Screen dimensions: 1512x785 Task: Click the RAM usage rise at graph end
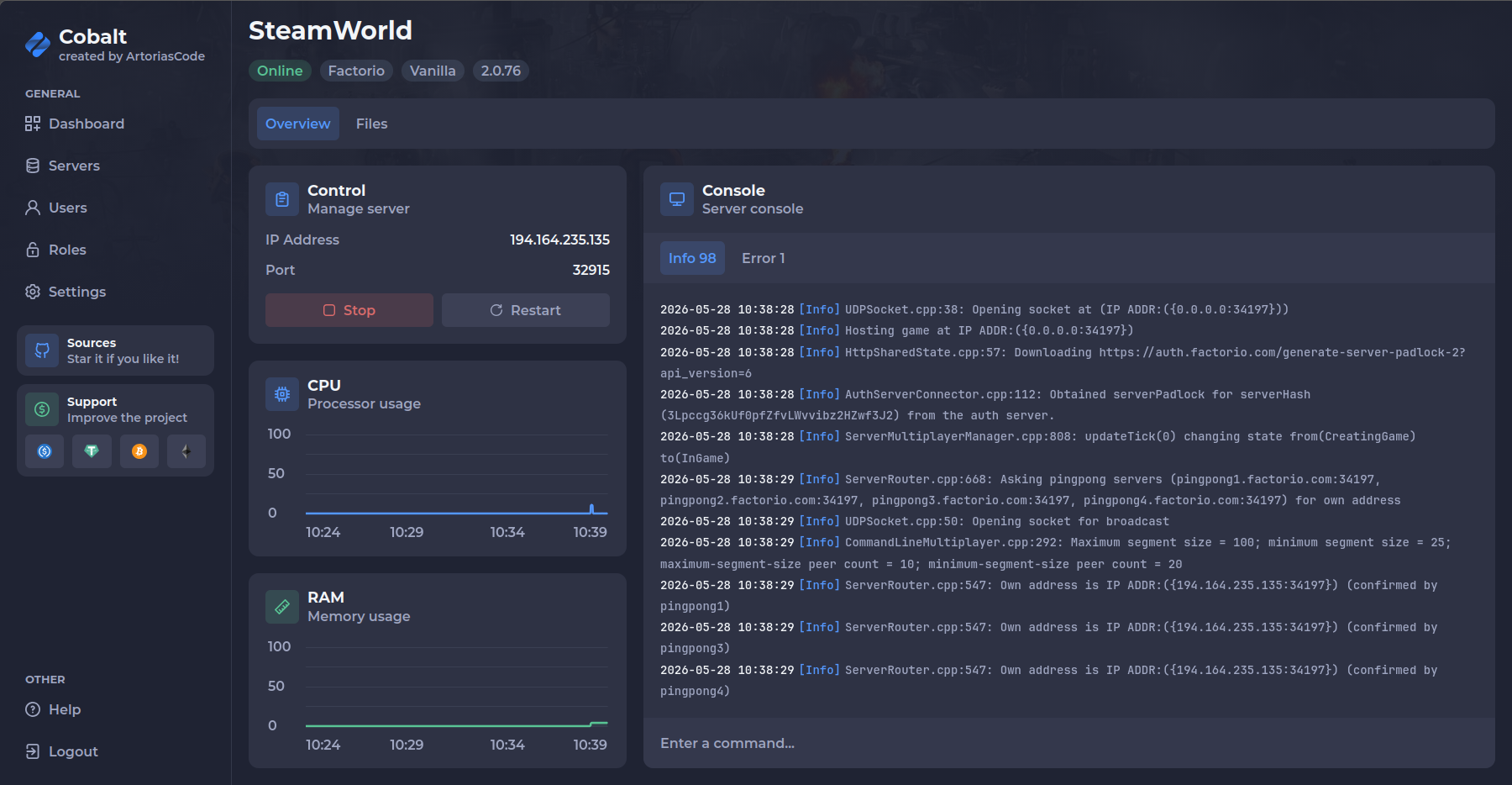599,723
